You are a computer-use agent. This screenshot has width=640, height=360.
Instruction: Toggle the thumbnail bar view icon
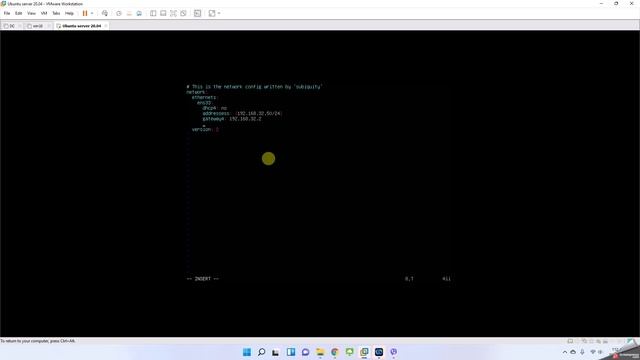tap(163, 13)
